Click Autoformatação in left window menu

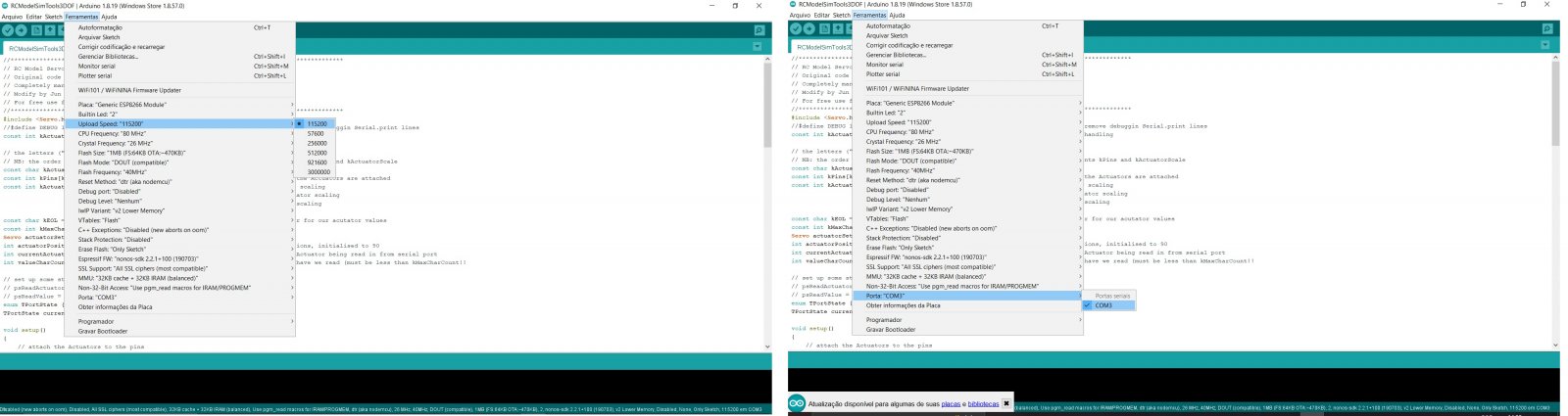pyautogui.click(x=179, y=27)
